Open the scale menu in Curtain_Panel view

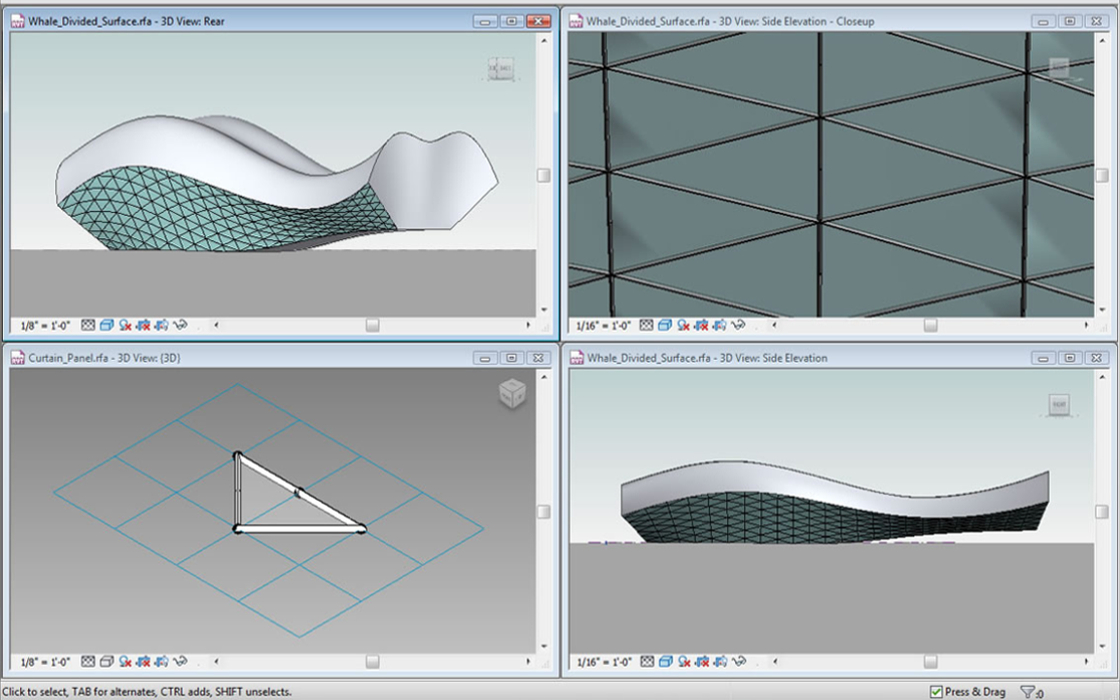coord(45,662)
